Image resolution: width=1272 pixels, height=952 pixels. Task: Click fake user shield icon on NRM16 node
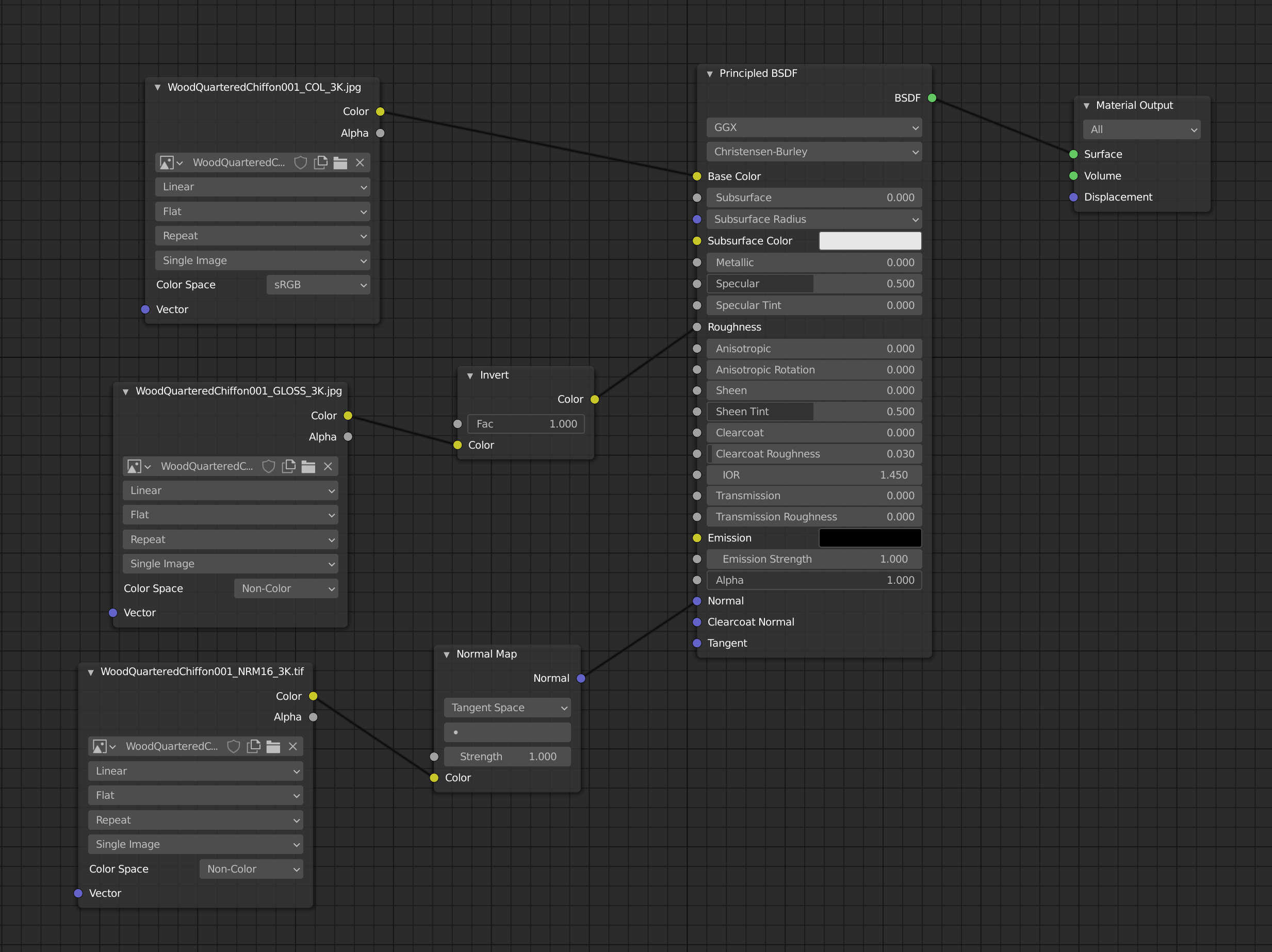pyautogui.click(x=234, y=746)
